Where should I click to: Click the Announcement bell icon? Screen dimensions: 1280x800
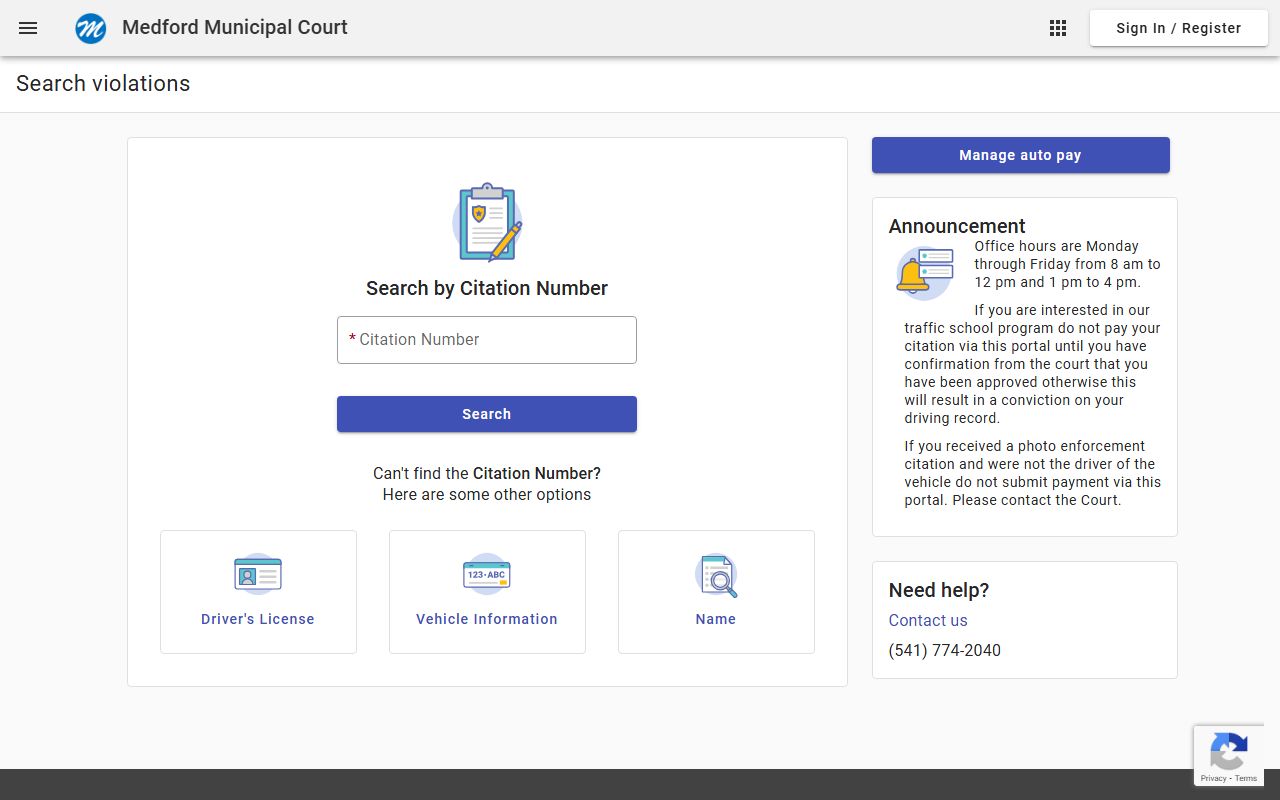pyautogui.click(x=924, y=272)
